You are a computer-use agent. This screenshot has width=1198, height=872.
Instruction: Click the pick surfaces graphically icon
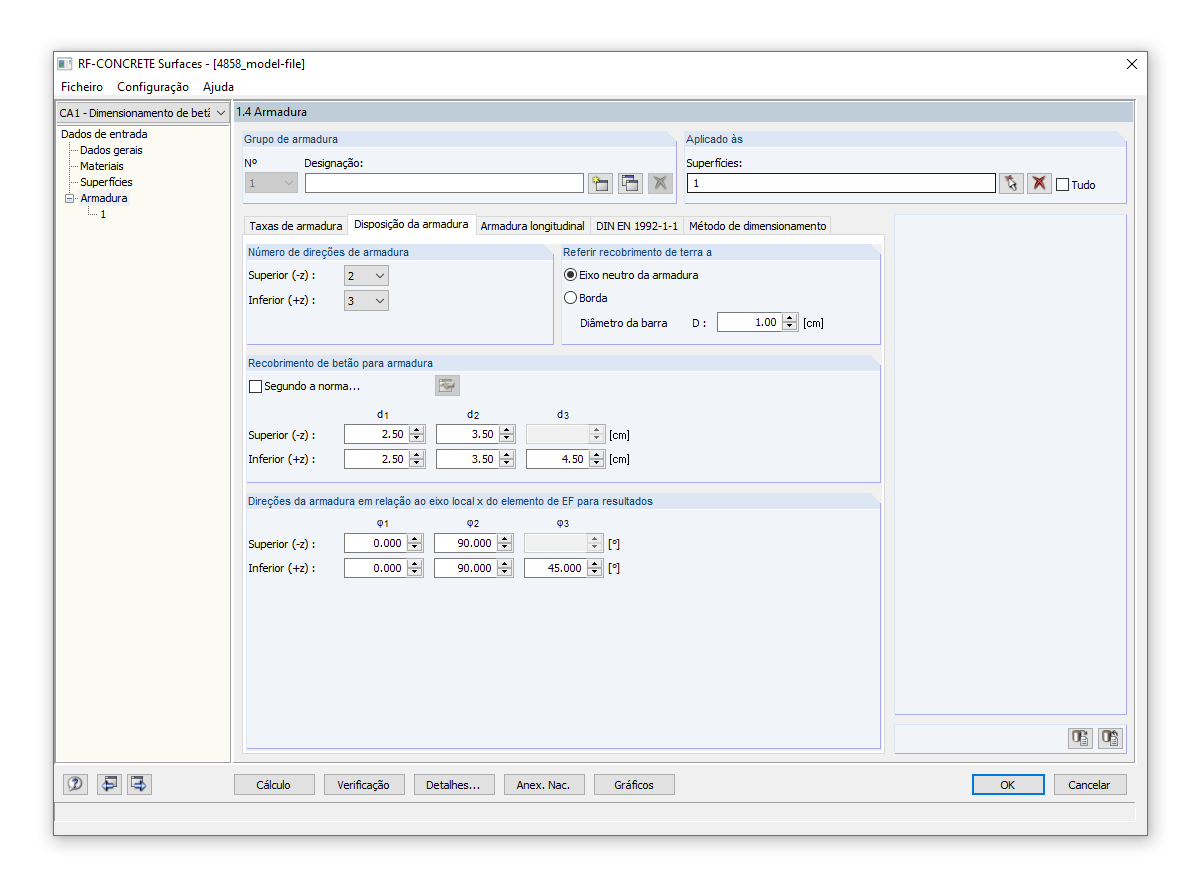1011,183
